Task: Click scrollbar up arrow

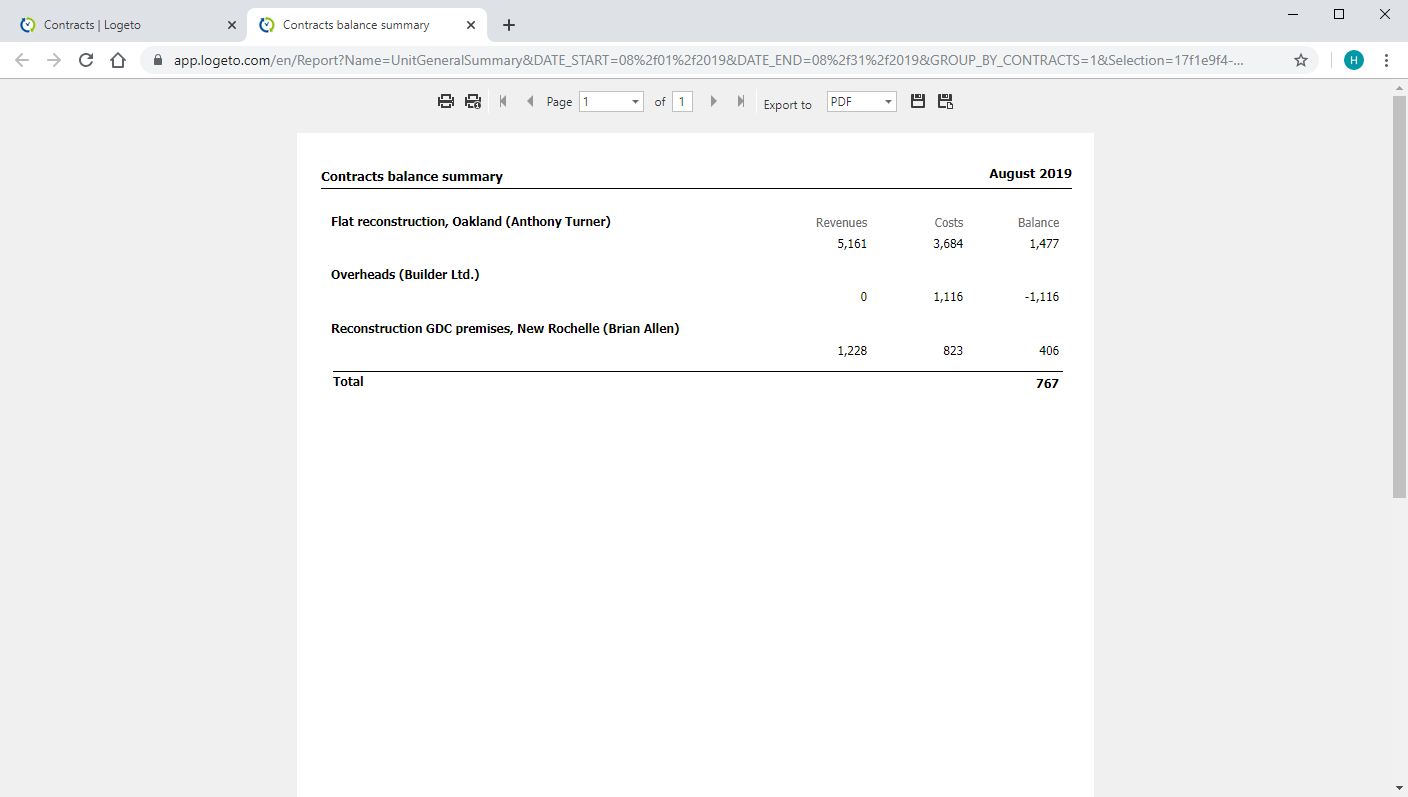Action: point(1399,87)
